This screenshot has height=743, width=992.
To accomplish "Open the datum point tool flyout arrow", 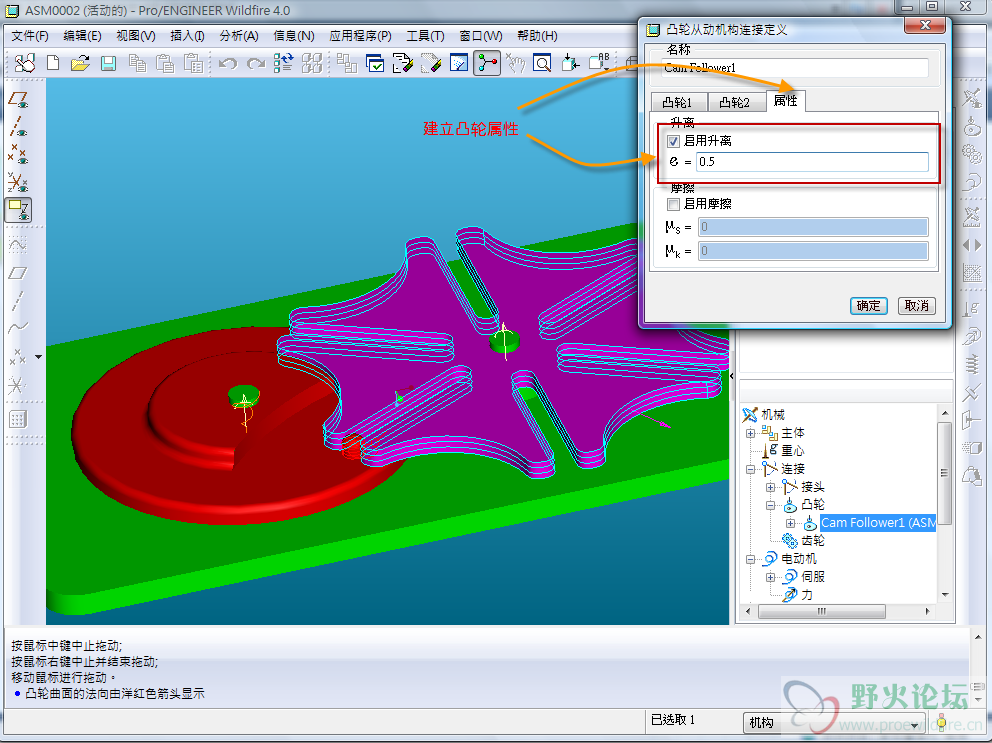I will (x=39, y=358).
